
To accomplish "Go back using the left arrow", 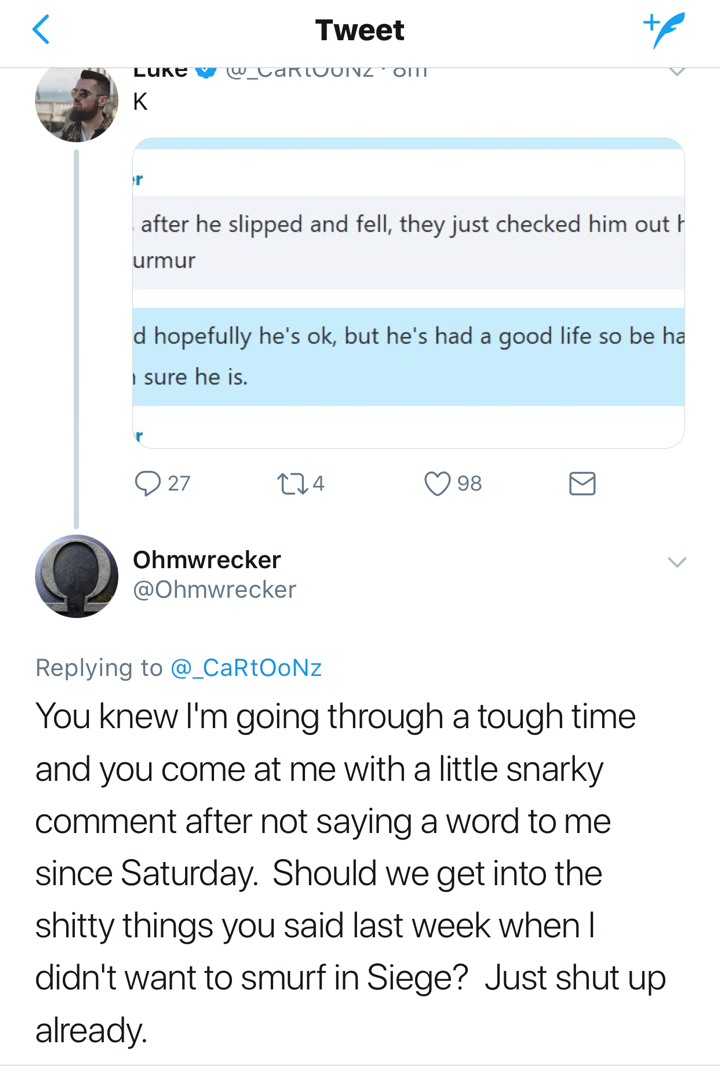I will [x=41, y=30].
